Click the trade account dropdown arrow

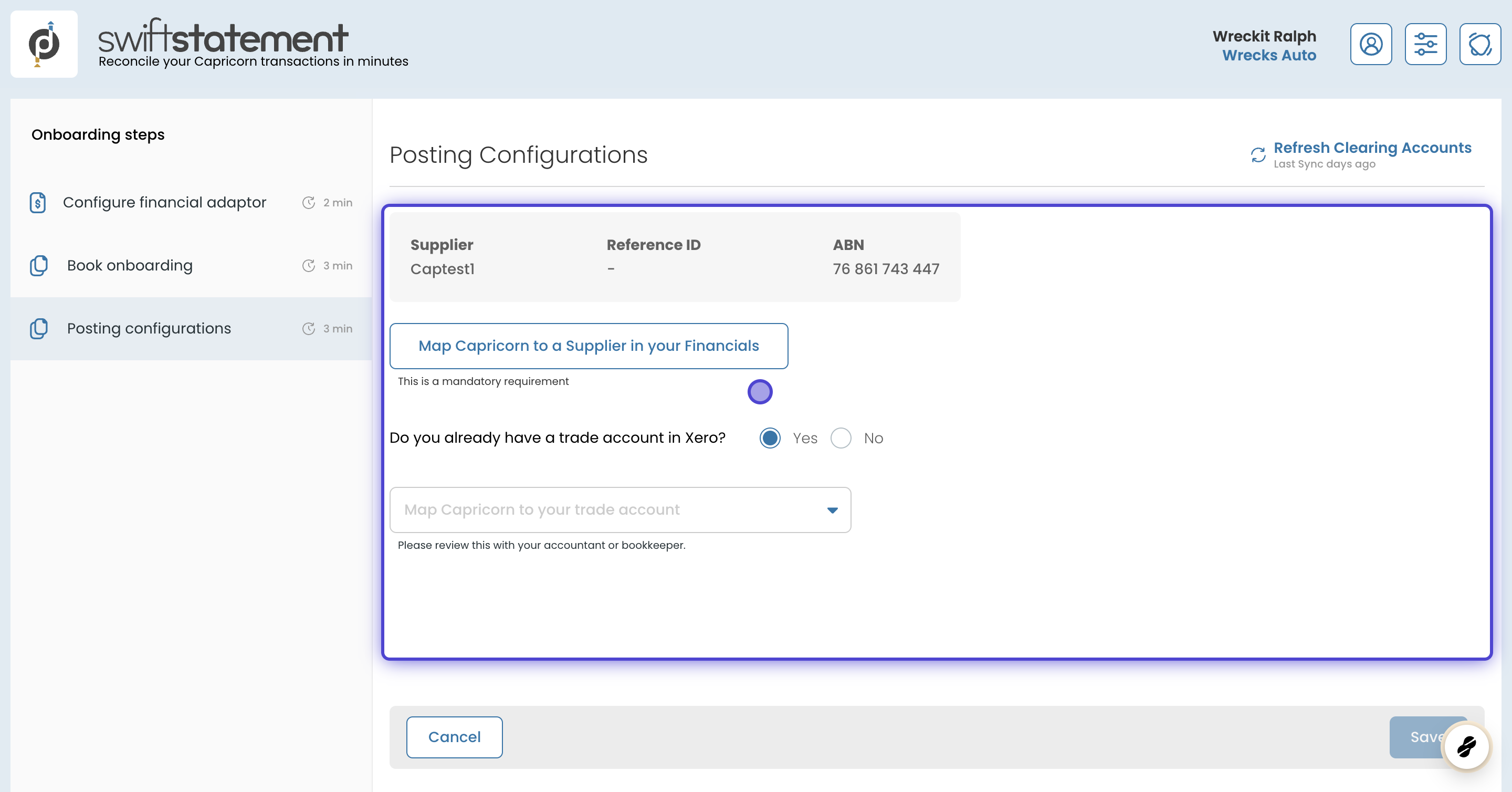click(x=832, y=510)
